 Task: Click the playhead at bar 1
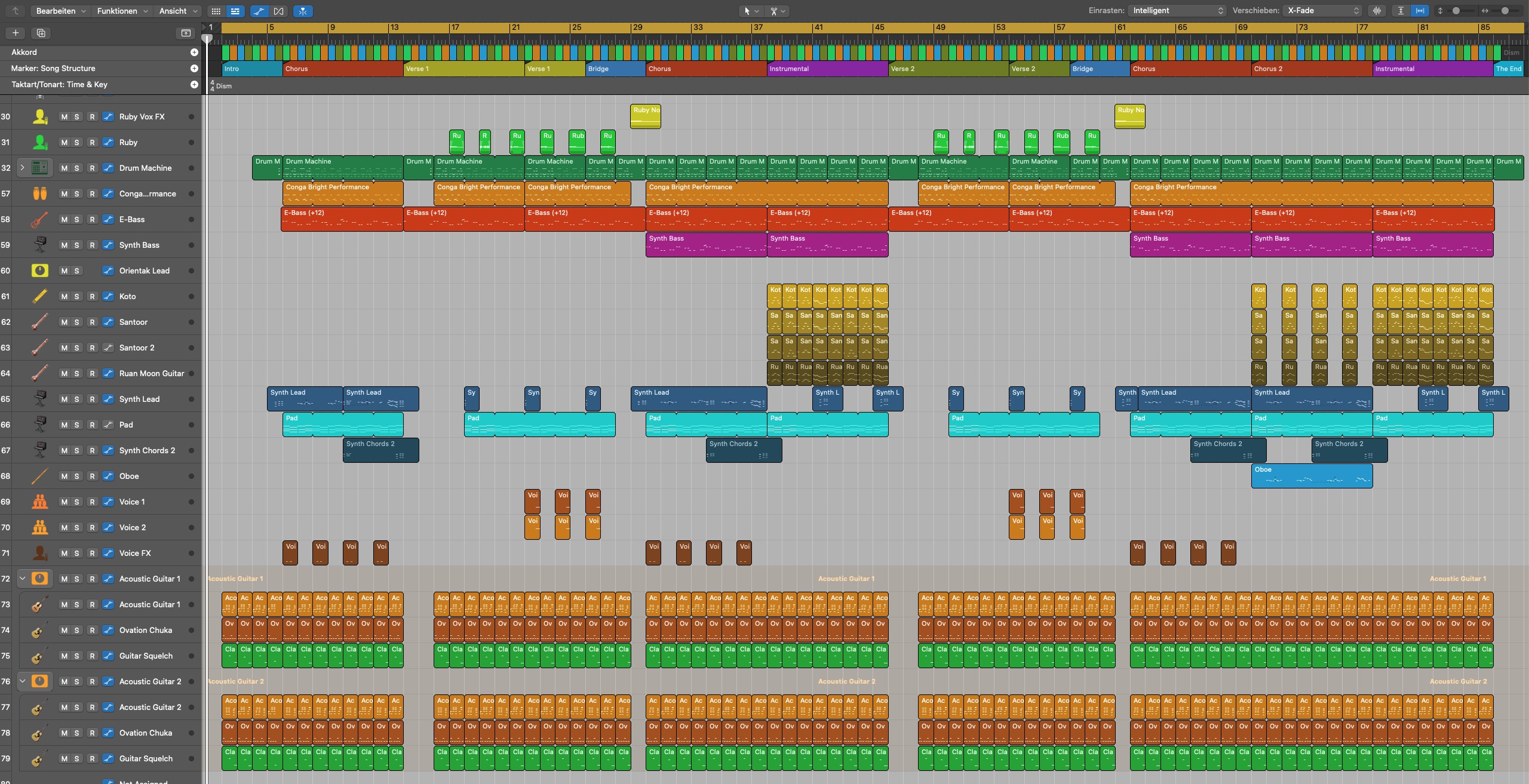[207, 39]
